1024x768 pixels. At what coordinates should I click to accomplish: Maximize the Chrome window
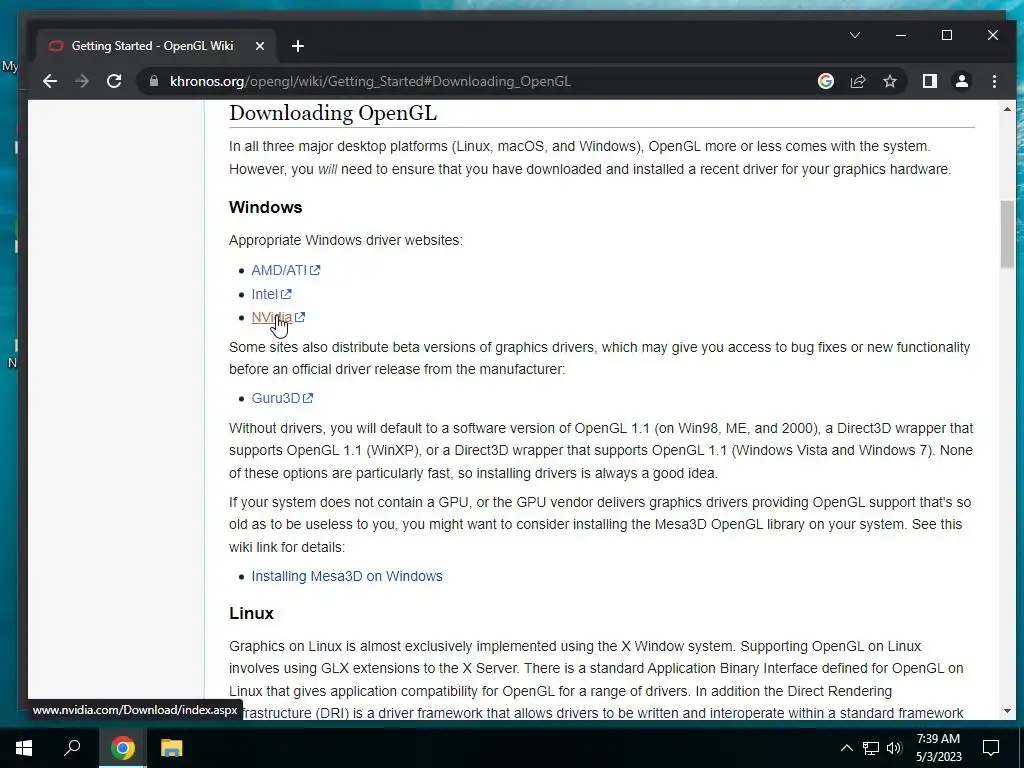click(947, 35)
